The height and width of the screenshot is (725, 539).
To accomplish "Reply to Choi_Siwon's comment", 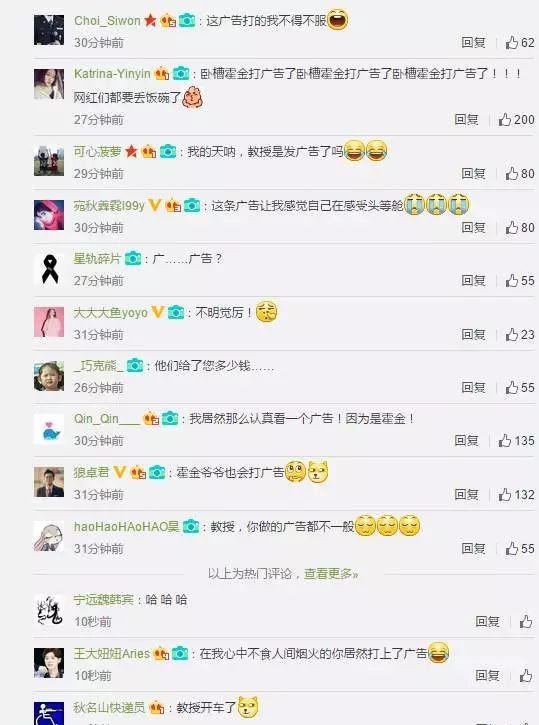I will [x=473, y=43].
